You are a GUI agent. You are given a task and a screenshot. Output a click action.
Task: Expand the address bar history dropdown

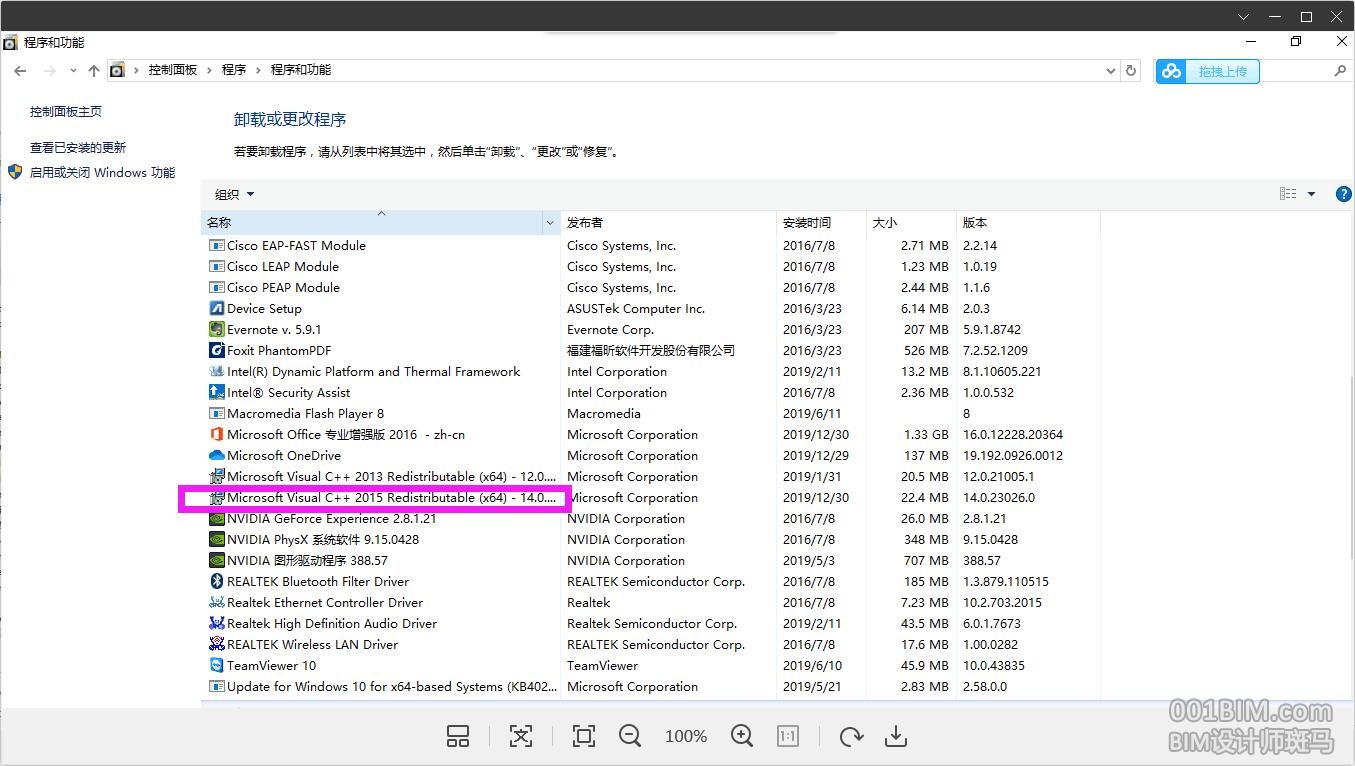pyautogui.click(x=1111, y=71)
